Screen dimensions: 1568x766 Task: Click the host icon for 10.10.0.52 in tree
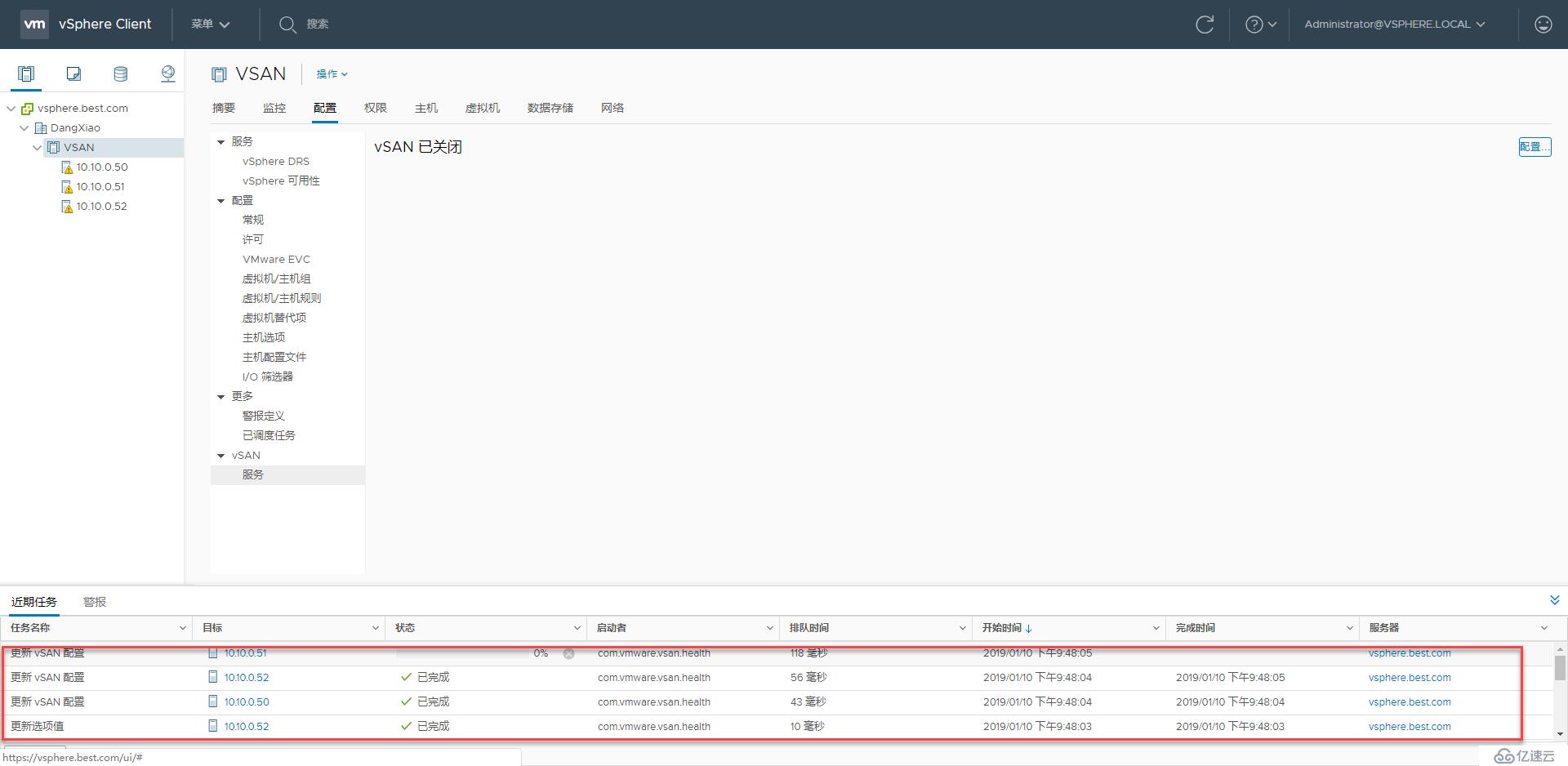[x=67, y=207]
